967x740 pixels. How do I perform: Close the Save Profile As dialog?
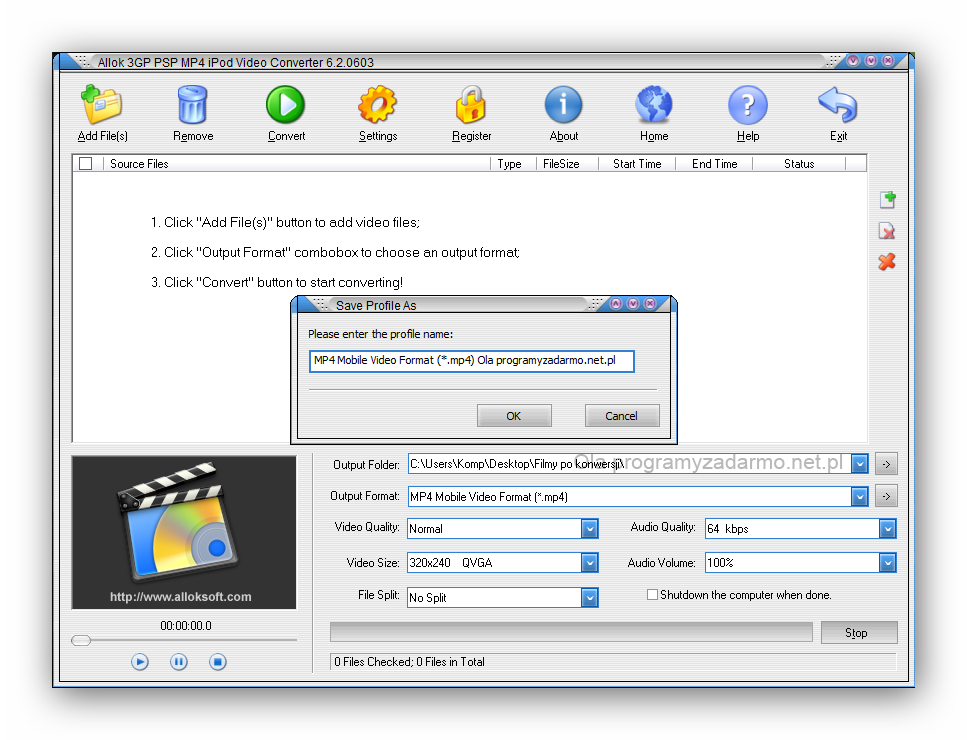pyautogui.click(x=650, y=303)
